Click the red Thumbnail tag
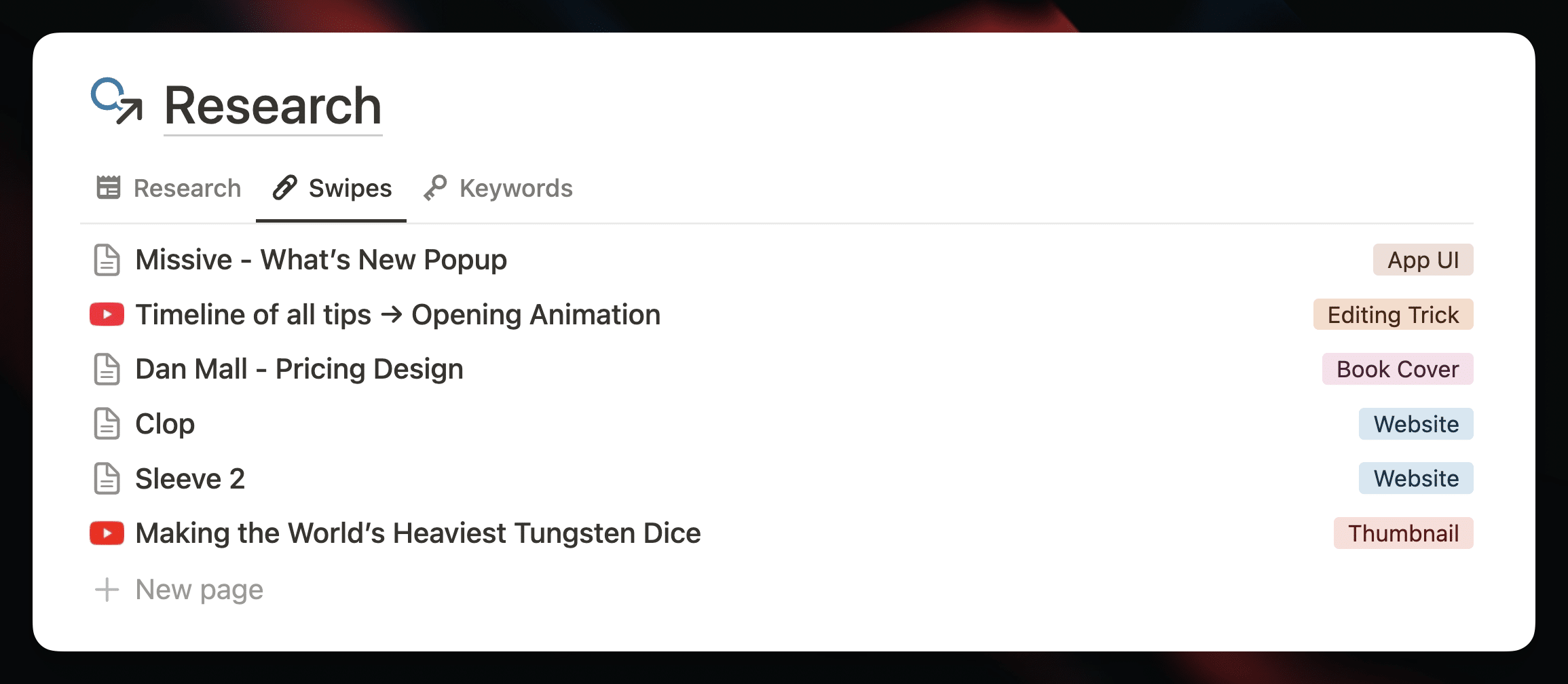 1403,533
